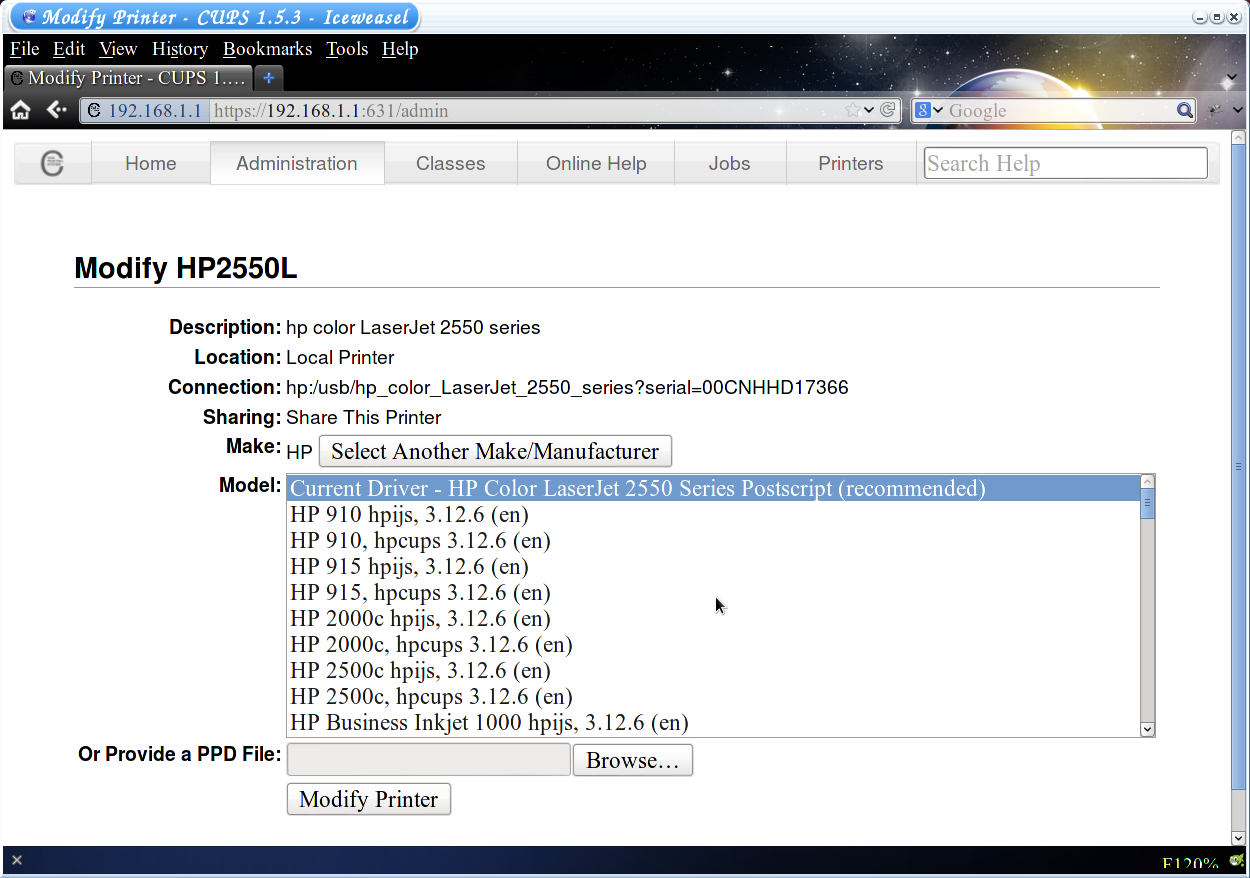Click page scrollbar down arrow
This screenshot has width=1250, height=878.
(1239, 838)
